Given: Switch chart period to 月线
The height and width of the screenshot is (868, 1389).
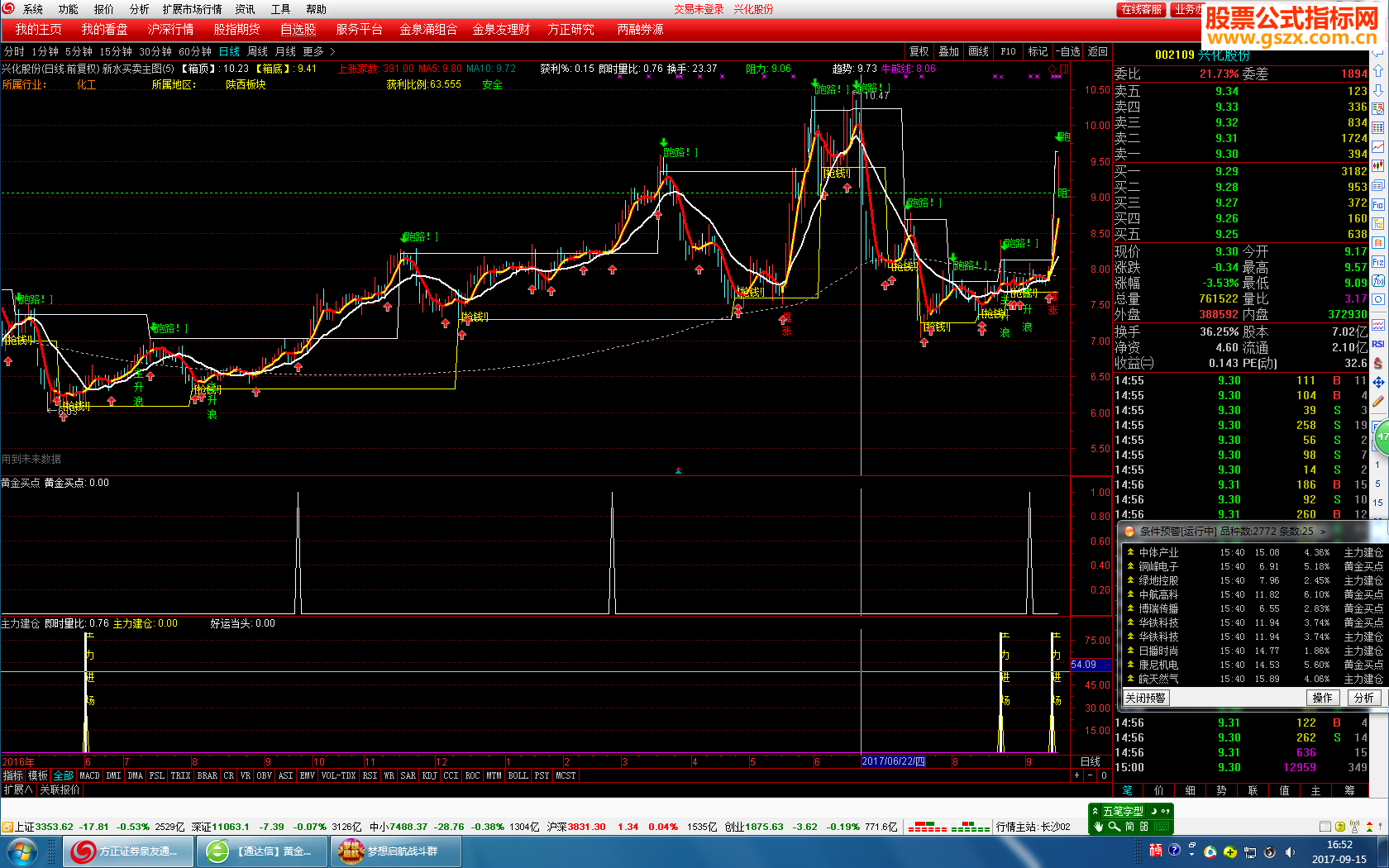Looking at the screenshot, I should point(285,51).
